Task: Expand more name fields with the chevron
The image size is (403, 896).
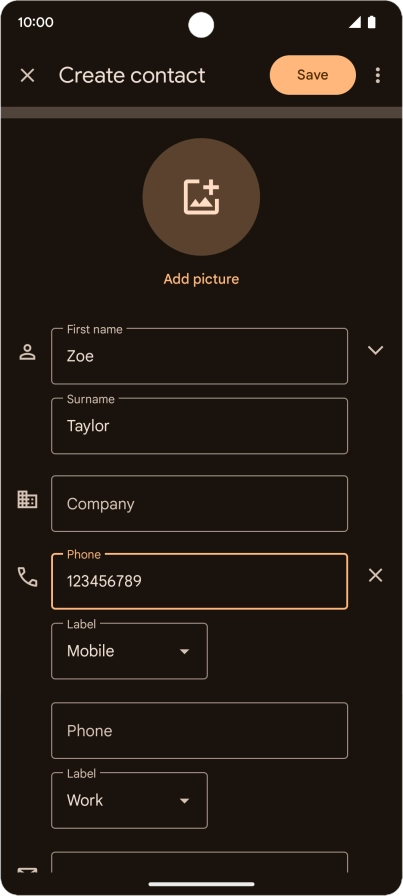Action: 376,350
